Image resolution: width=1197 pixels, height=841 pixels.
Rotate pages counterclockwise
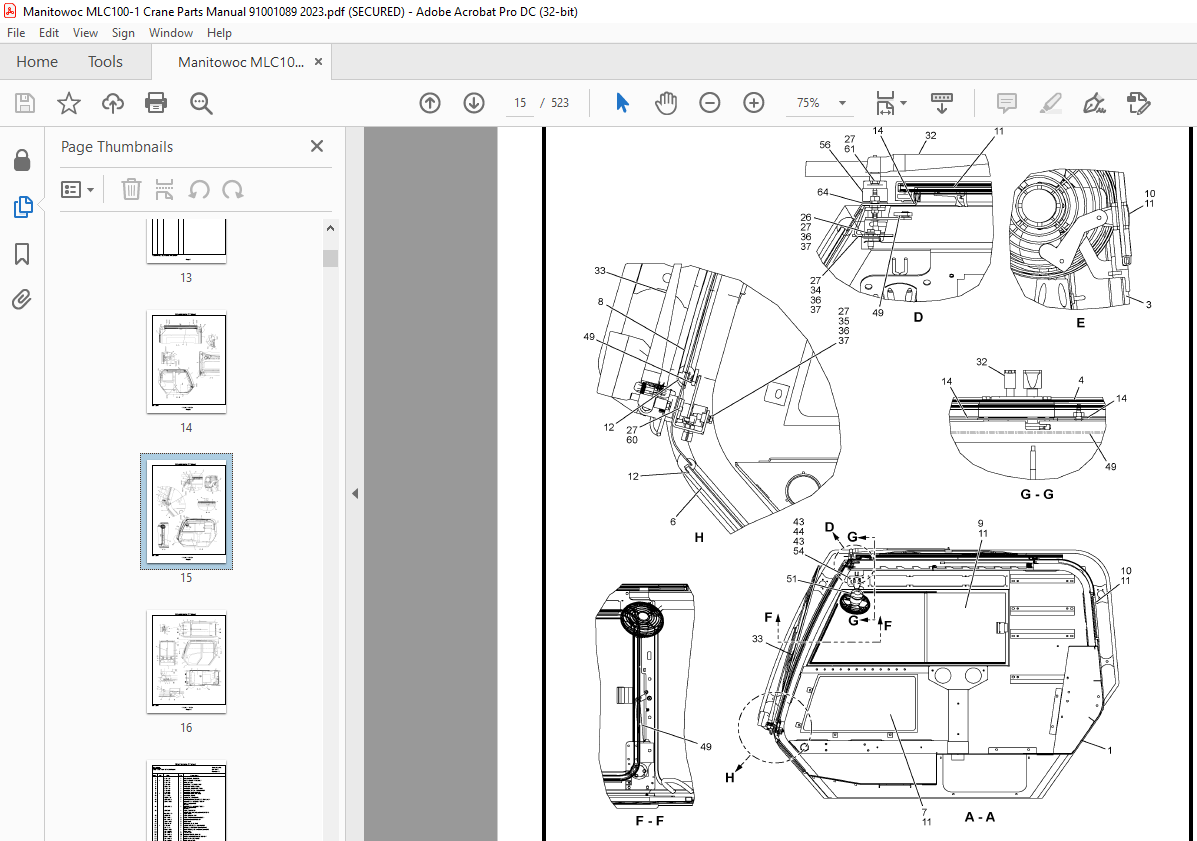199,189
